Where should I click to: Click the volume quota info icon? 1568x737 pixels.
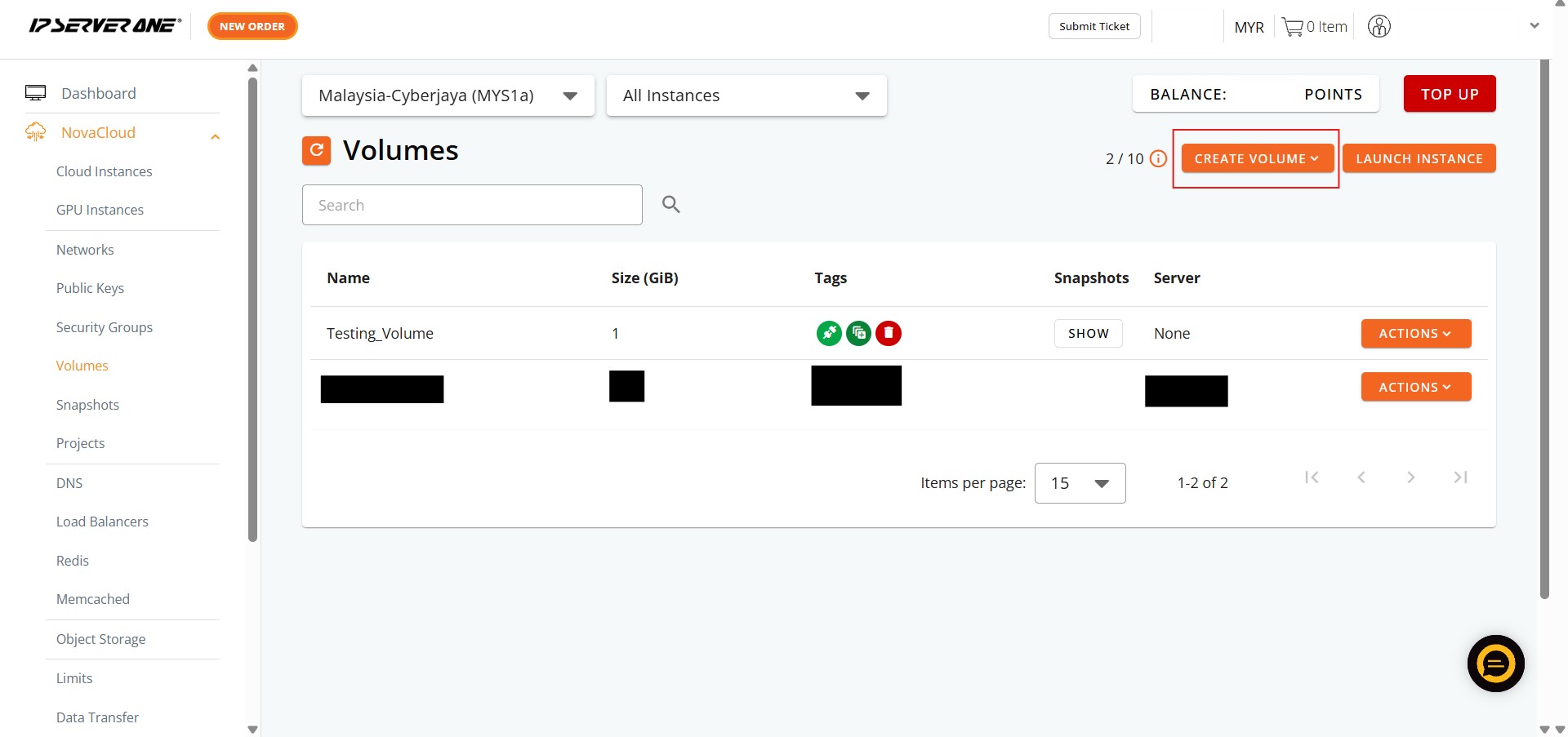(x=1158, y=158)
